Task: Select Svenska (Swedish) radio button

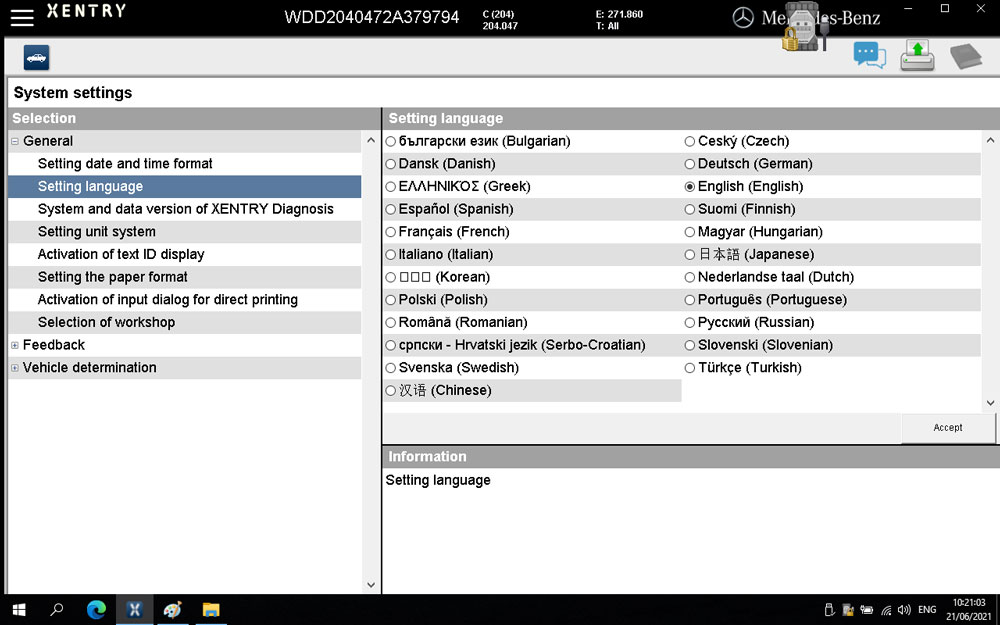Action: click(391, 368)
